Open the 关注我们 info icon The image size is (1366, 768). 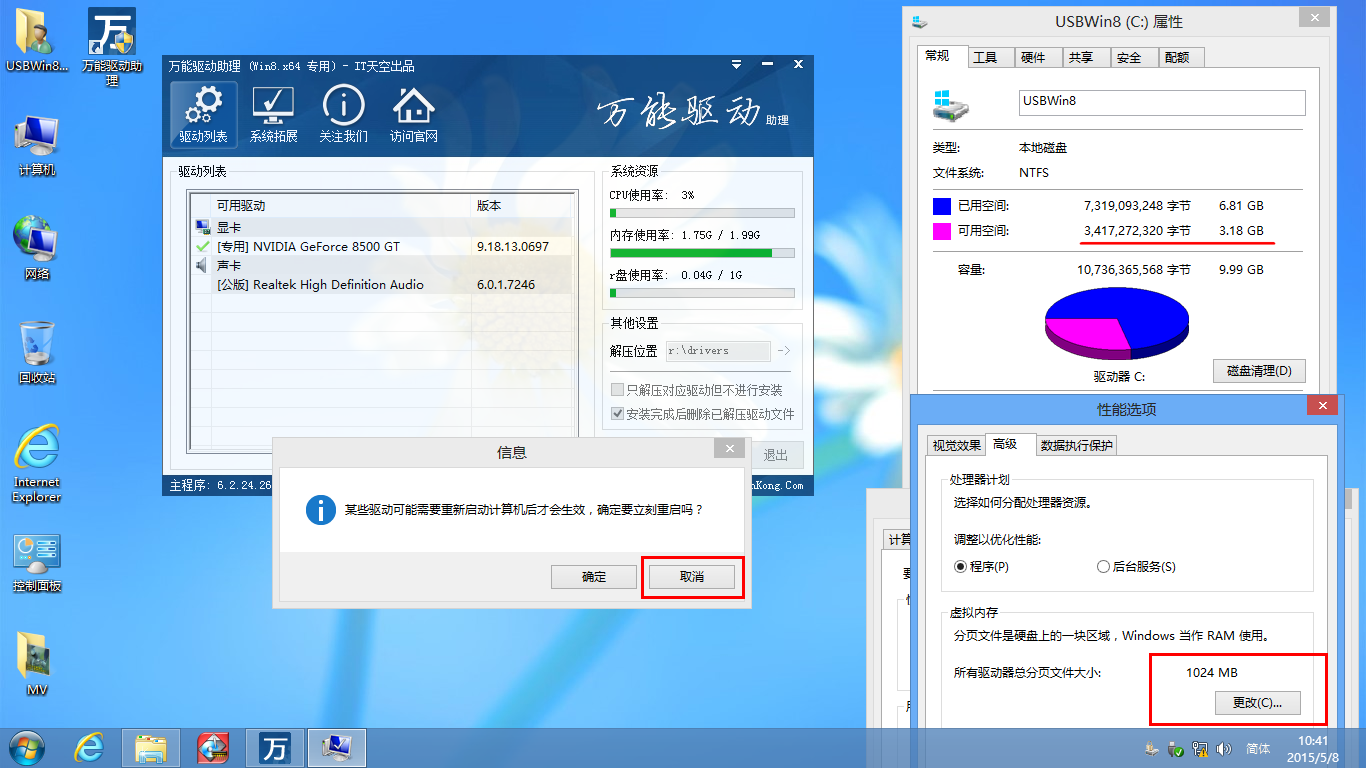pos(343,115)
